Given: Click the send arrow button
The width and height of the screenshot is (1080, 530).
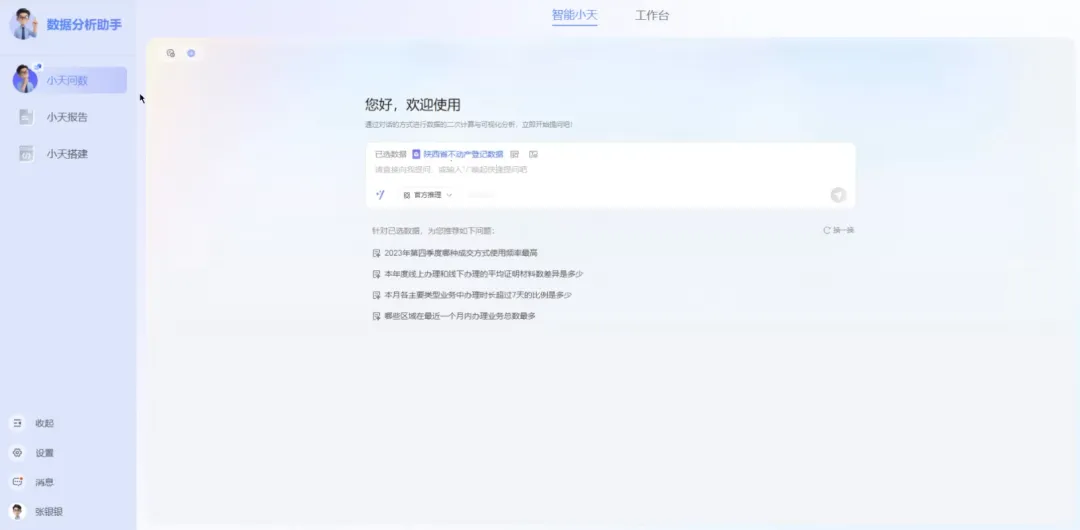Looking at the screenshot, I should pyautogui.click(x=838, y=195).
